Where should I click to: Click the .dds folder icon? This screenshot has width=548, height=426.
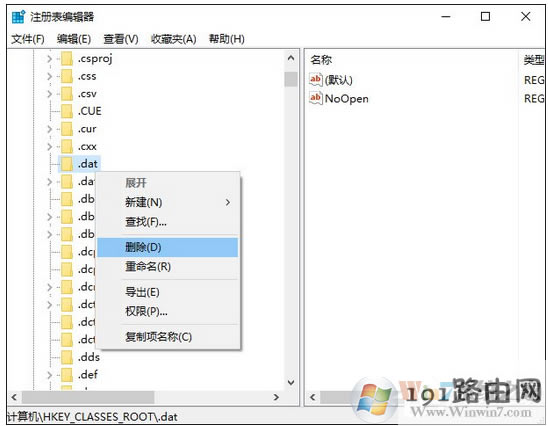tap(66, 357)
